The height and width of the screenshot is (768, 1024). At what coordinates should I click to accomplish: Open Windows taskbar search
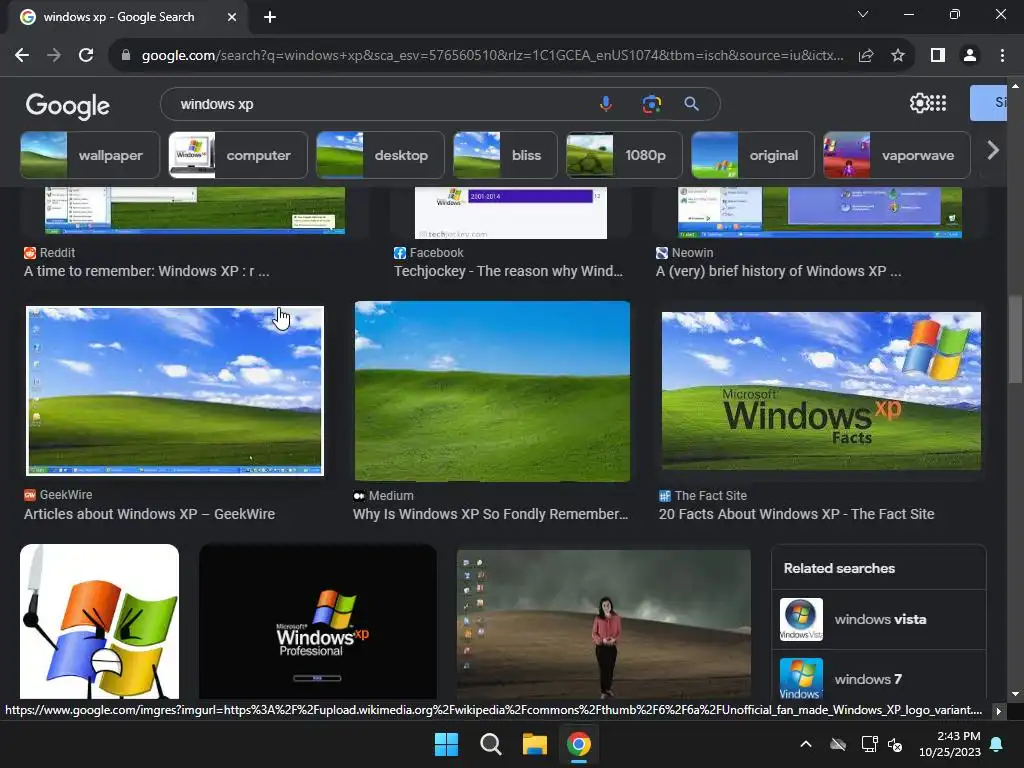490,744
